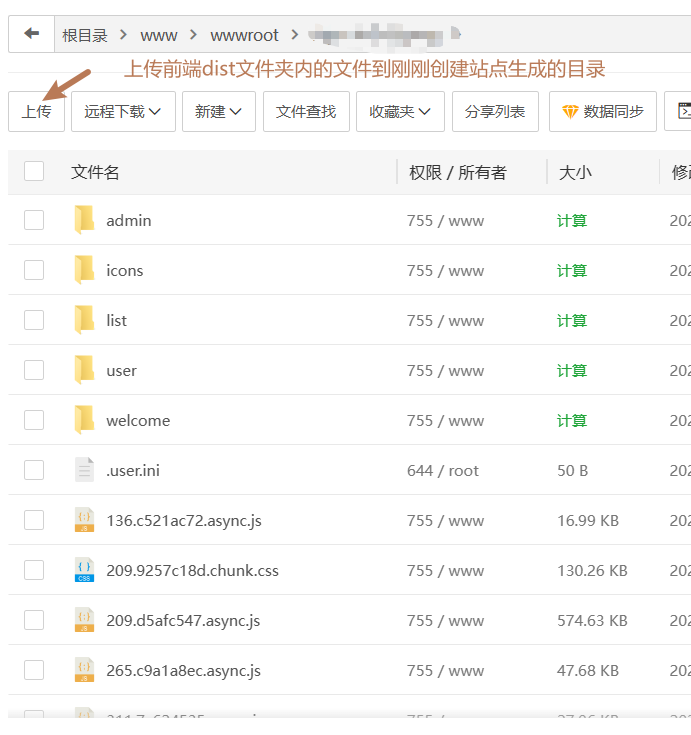
Task: Click the 209.d5afc547.async.js file icon
Action: 84,620
